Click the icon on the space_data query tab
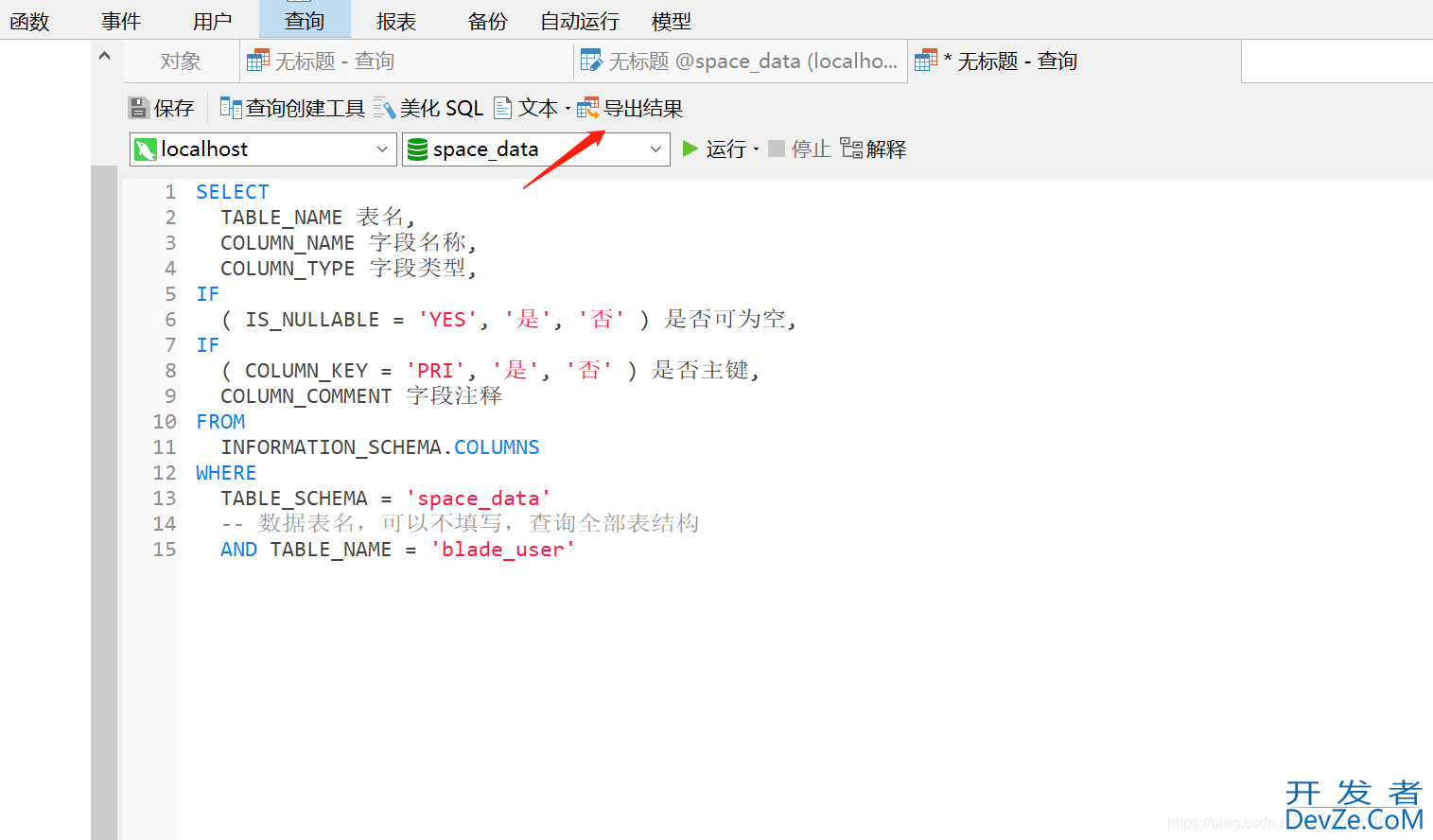1433x840 pixels. point(591,61)
